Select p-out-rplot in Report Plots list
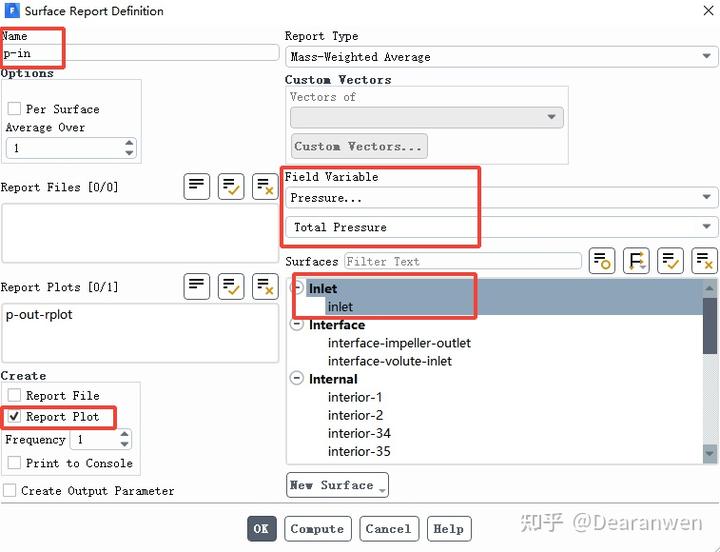The height and width of the screenshot is (552, 720). [39, 315]
